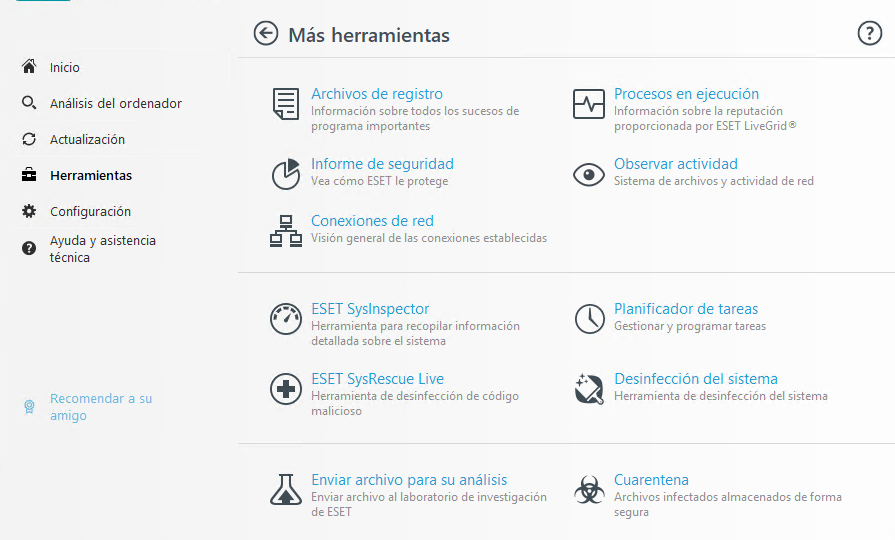
Task: Open the Configuración section
Action: pyautogui.click(x=90, y=212)
